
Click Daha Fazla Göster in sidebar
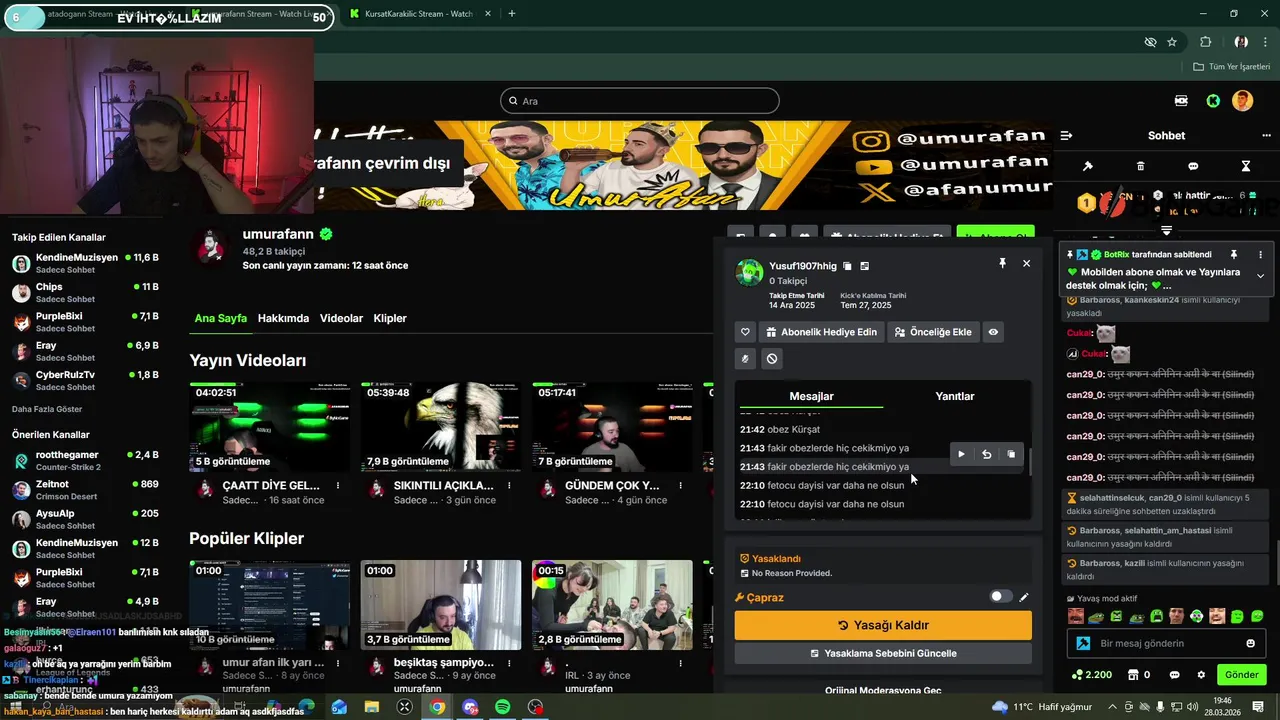[47, 409]
